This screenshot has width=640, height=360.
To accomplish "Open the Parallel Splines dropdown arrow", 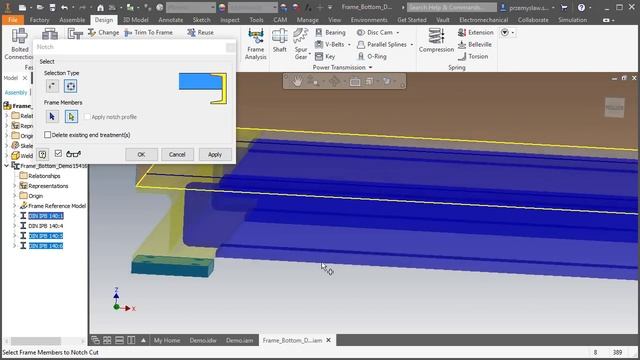I will 412,44.
